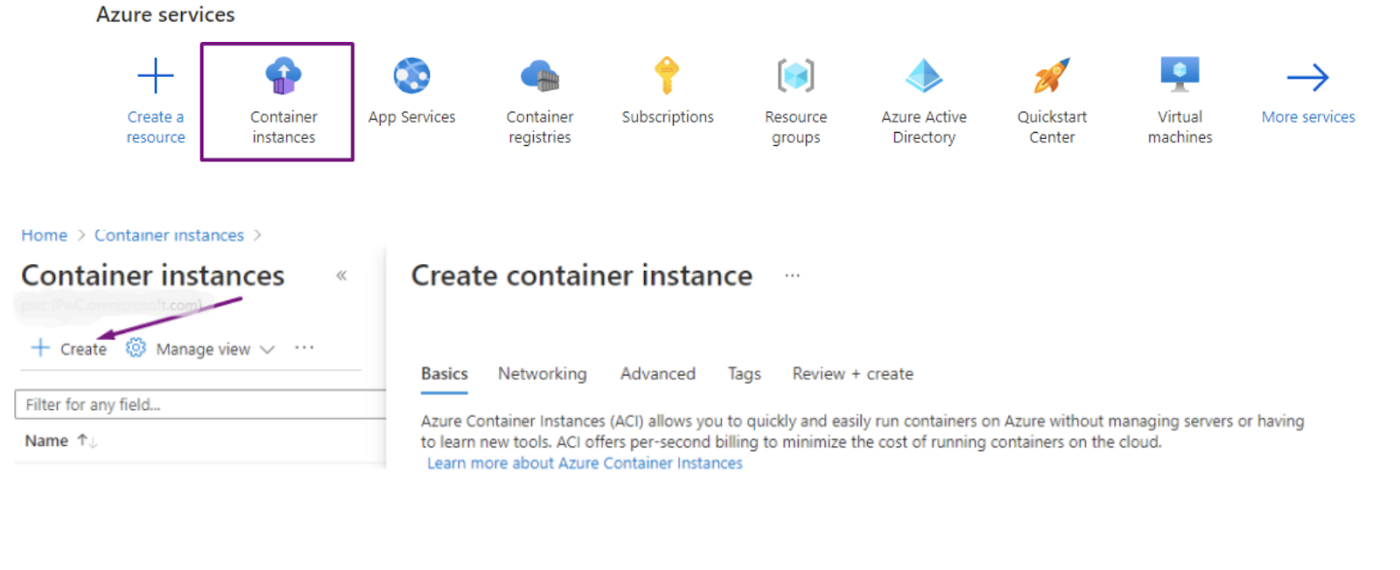Click the App Services label text
Image resolution: width=1400 pixels, height=570 pixels.
click(x=412, y=117)
